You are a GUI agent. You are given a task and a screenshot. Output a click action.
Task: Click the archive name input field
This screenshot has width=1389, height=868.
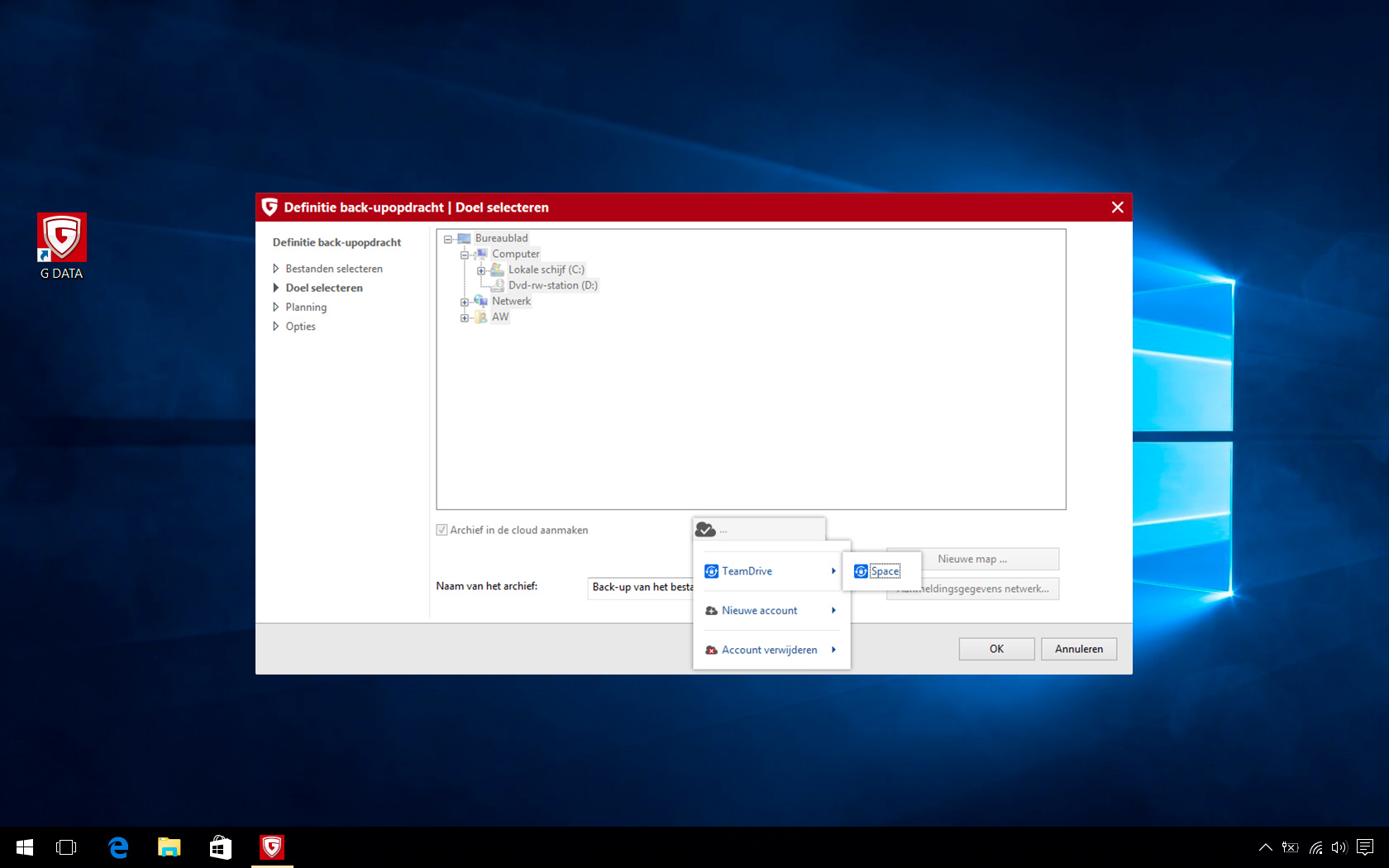(x=641, y=587)
